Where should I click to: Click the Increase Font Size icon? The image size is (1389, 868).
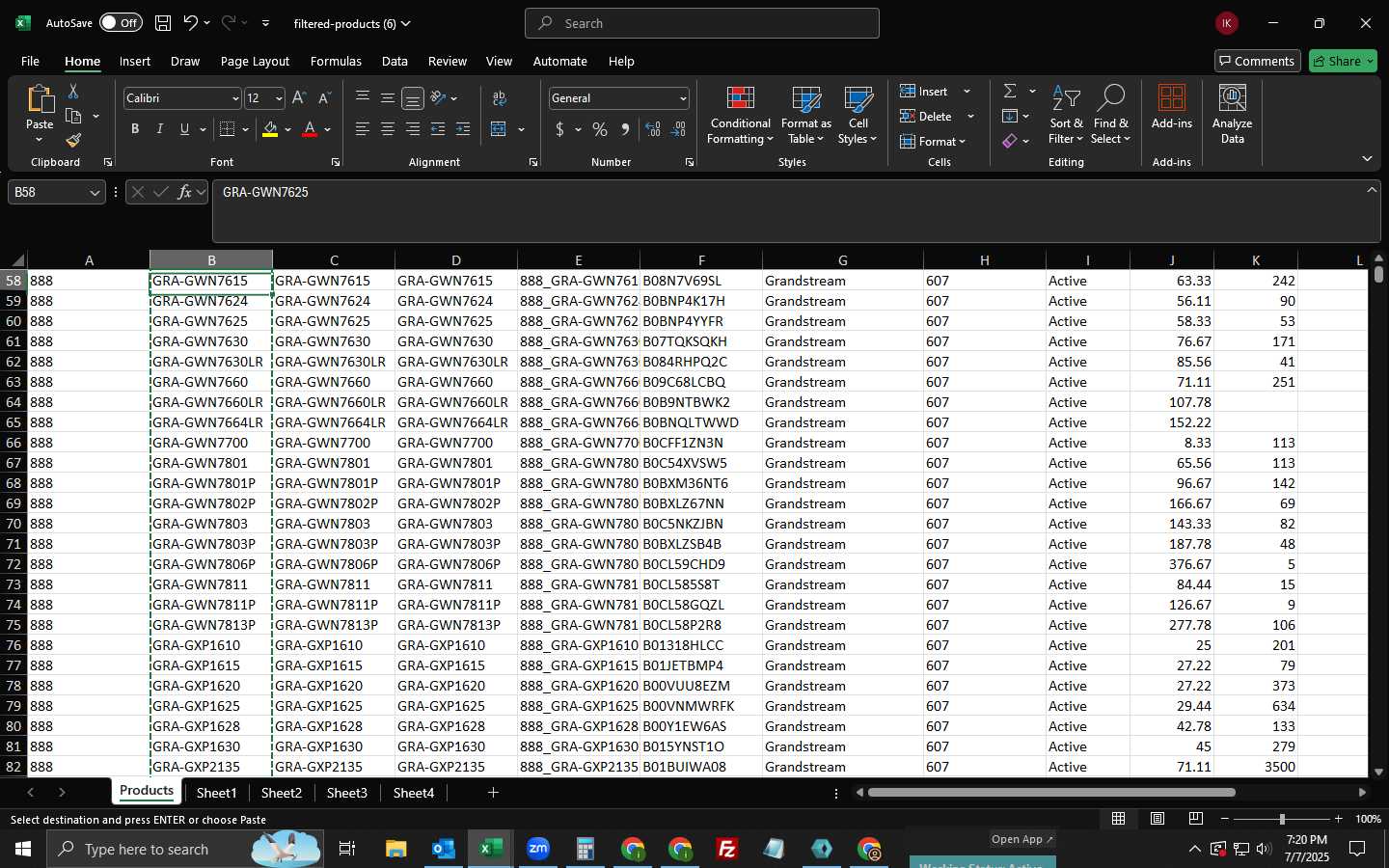[299, 98]
